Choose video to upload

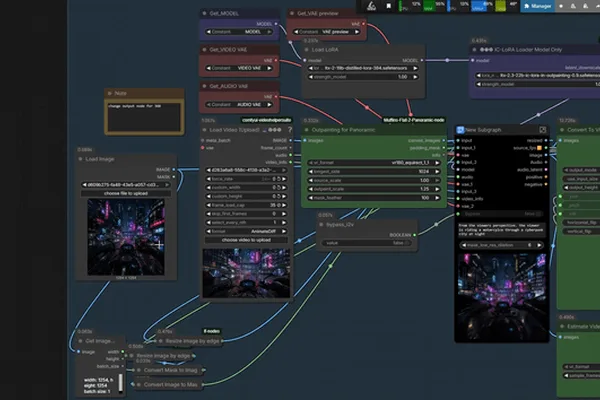(x=246, y=240)
